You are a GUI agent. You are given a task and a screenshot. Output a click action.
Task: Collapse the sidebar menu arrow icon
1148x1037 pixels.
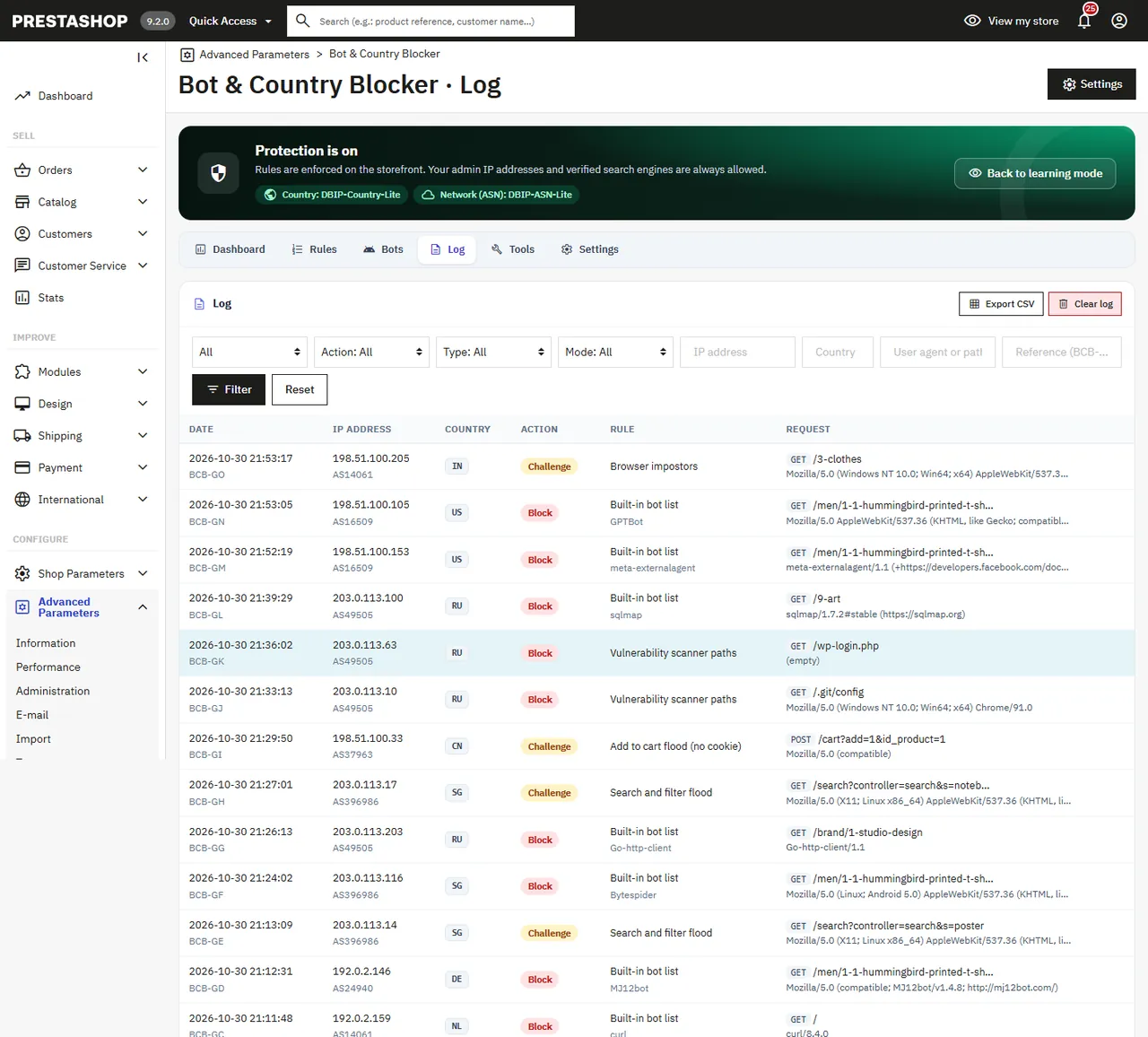click(x=143, y=57)
